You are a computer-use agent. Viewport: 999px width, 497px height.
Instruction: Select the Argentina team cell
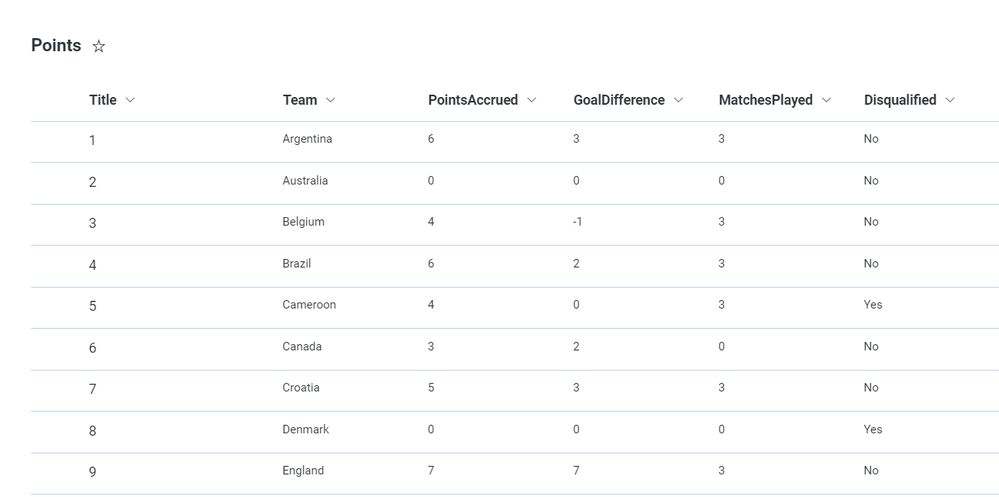click(307, 139)
